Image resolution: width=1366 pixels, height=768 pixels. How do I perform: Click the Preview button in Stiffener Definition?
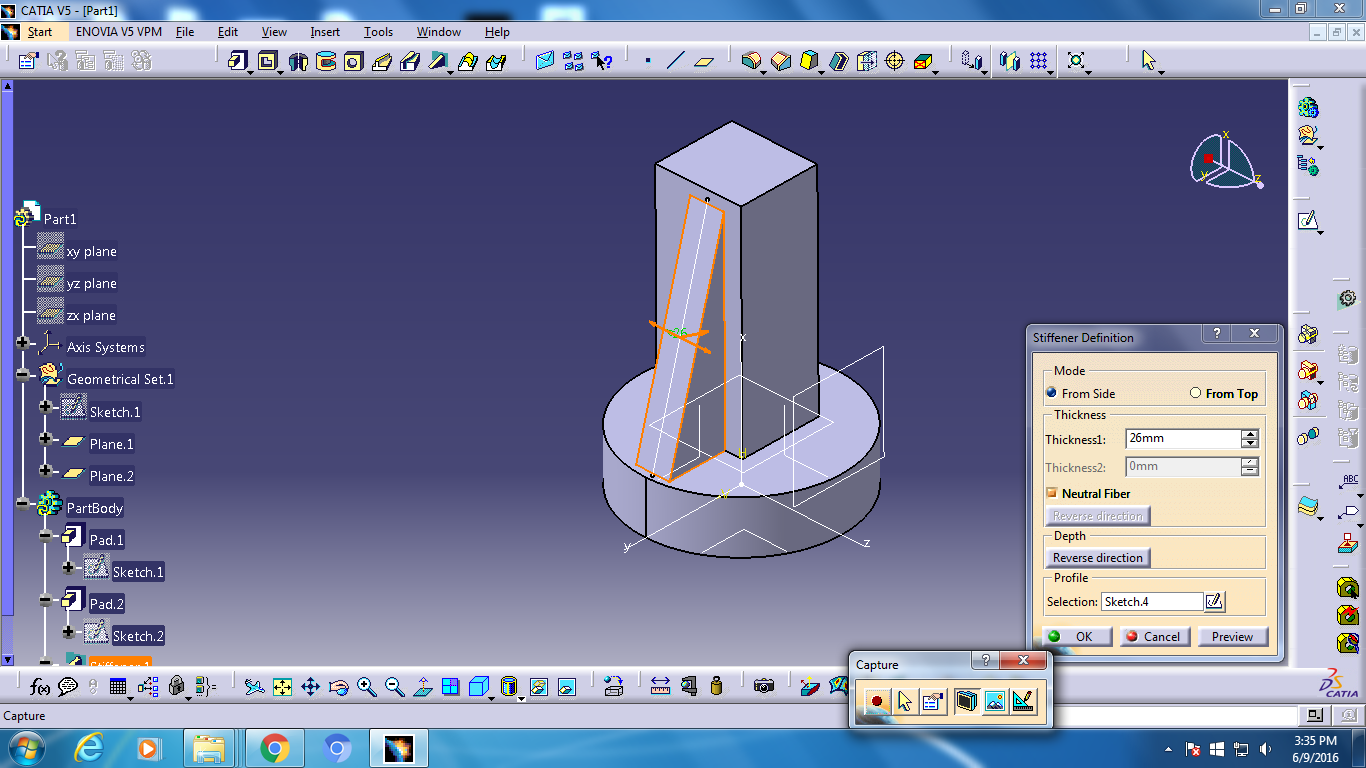(1233, 636)
